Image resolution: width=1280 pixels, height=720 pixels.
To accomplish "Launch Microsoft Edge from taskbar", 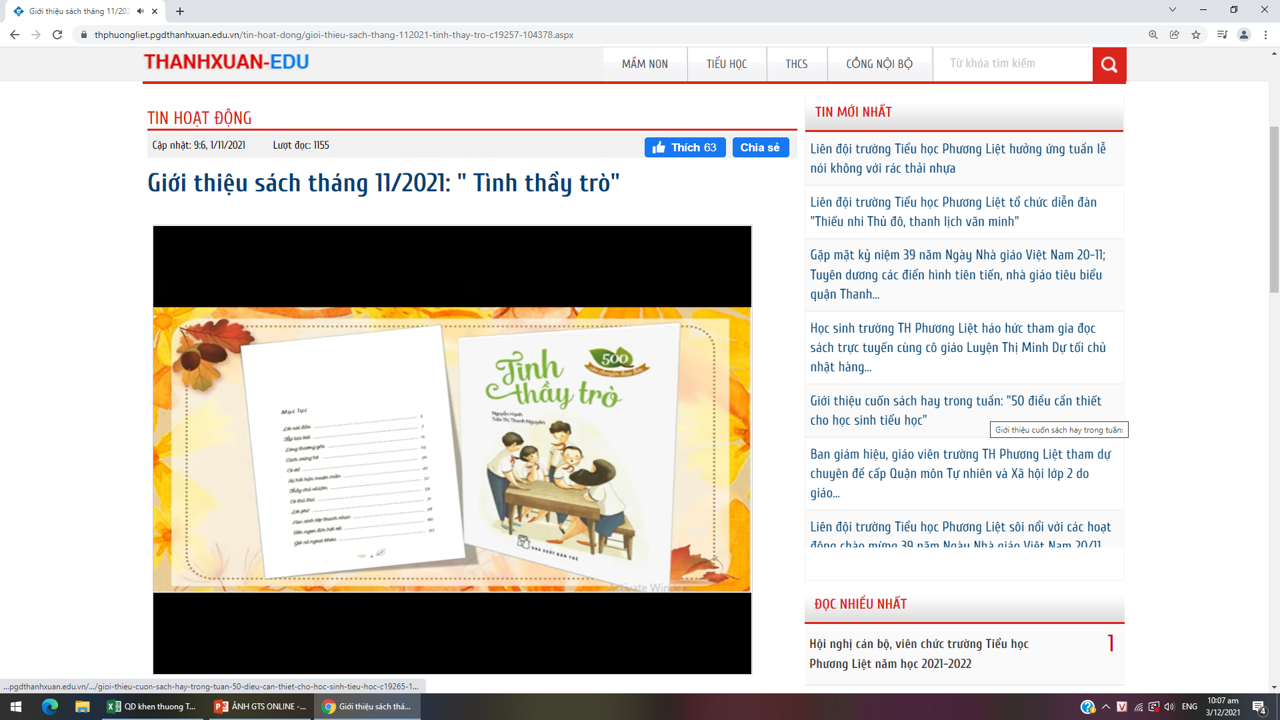I will coord(49,707).
